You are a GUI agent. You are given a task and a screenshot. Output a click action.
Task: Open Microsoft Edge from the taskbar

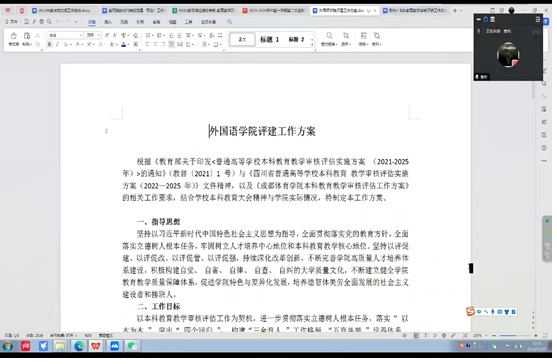click(79, 346)
